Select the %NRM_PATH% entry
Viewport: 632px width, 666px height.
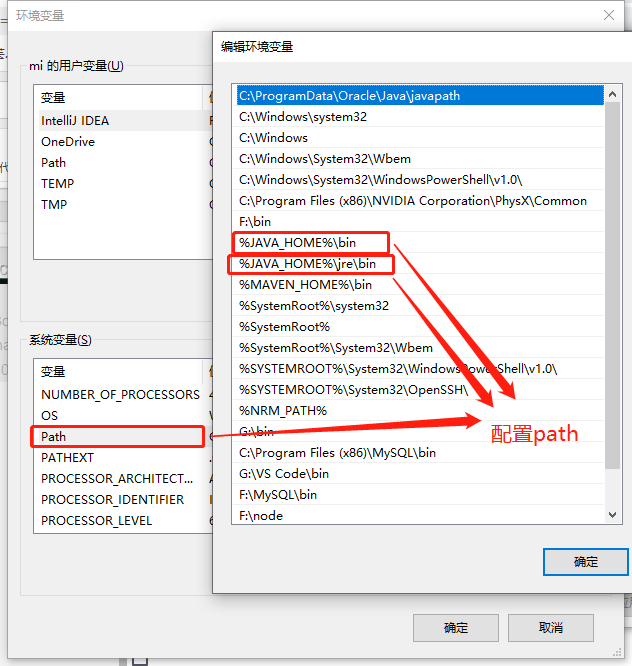point(420,411)
